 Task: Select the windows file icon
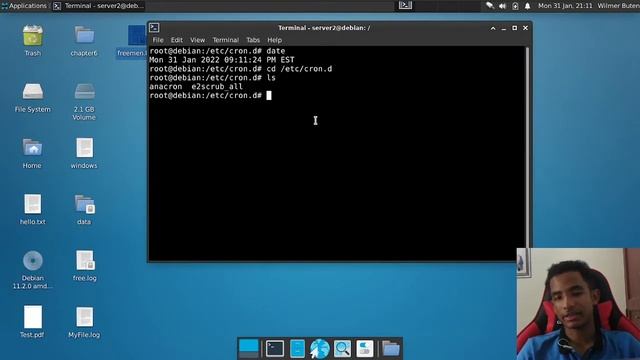84,148
